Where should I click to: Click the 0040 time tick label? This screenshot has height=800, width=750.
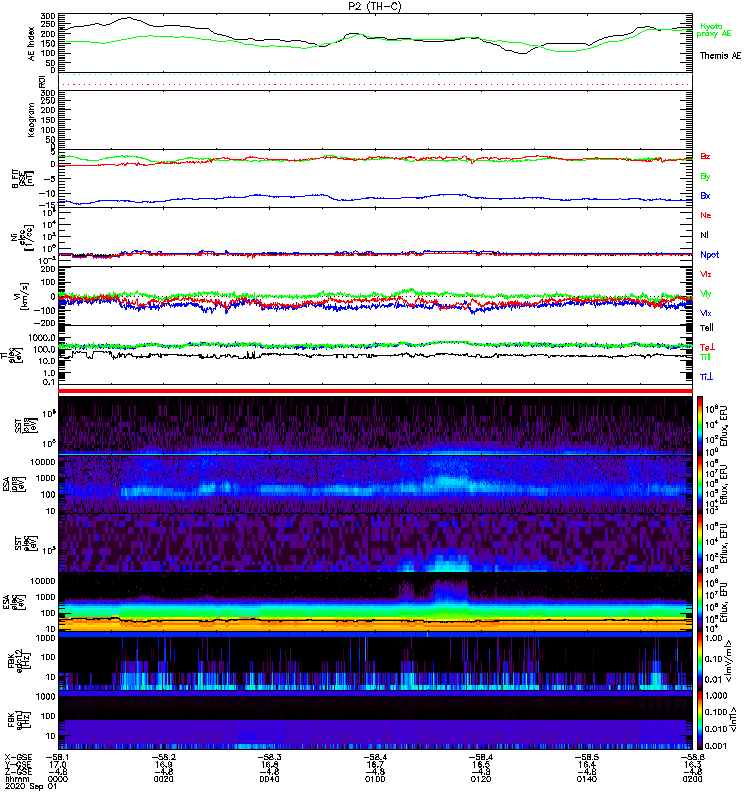[269, 779]
